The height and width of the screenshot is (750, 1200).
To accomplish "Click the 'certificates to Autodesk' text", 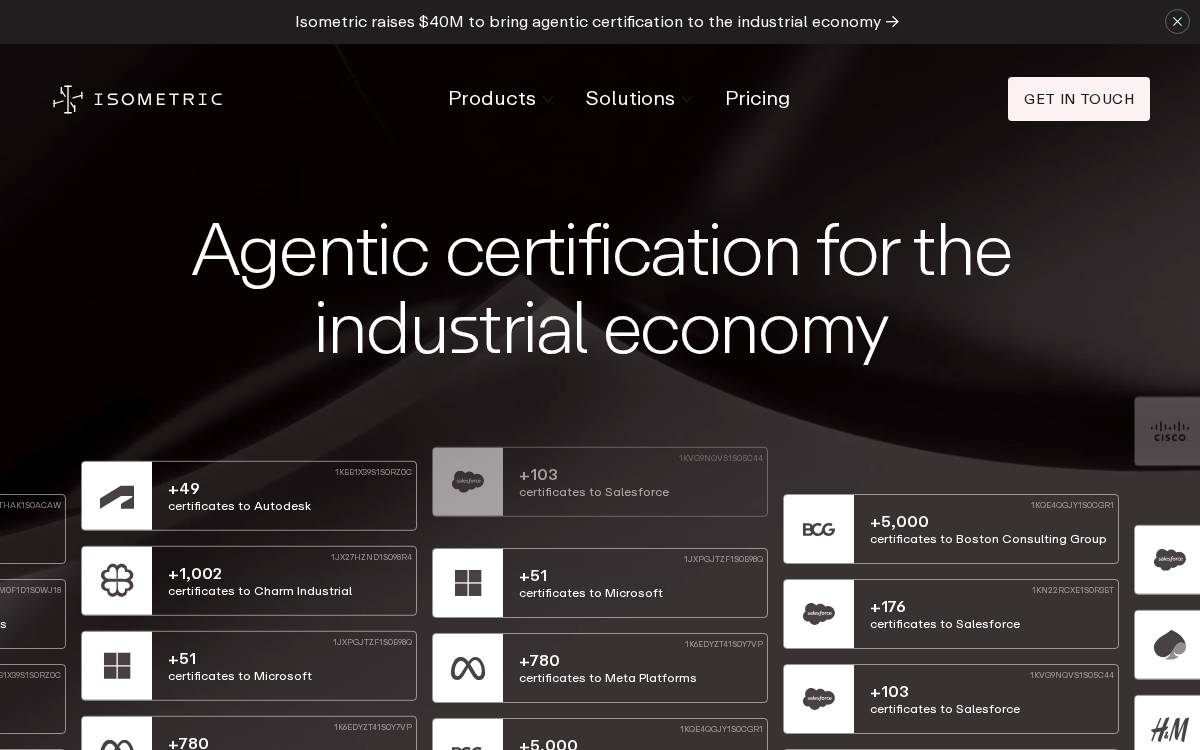I will [x=240, y=506].
